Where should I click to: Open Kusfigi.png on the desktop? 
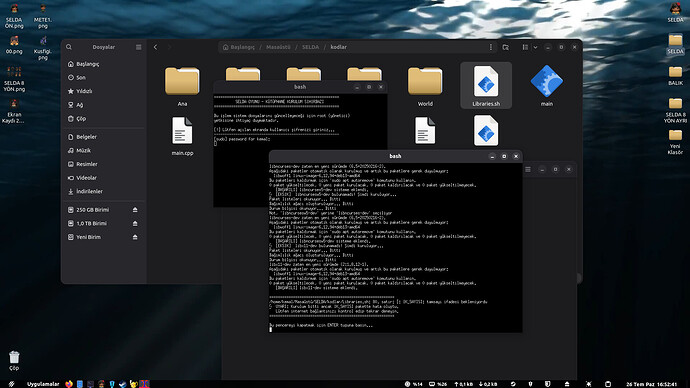(x=43, y=48)
